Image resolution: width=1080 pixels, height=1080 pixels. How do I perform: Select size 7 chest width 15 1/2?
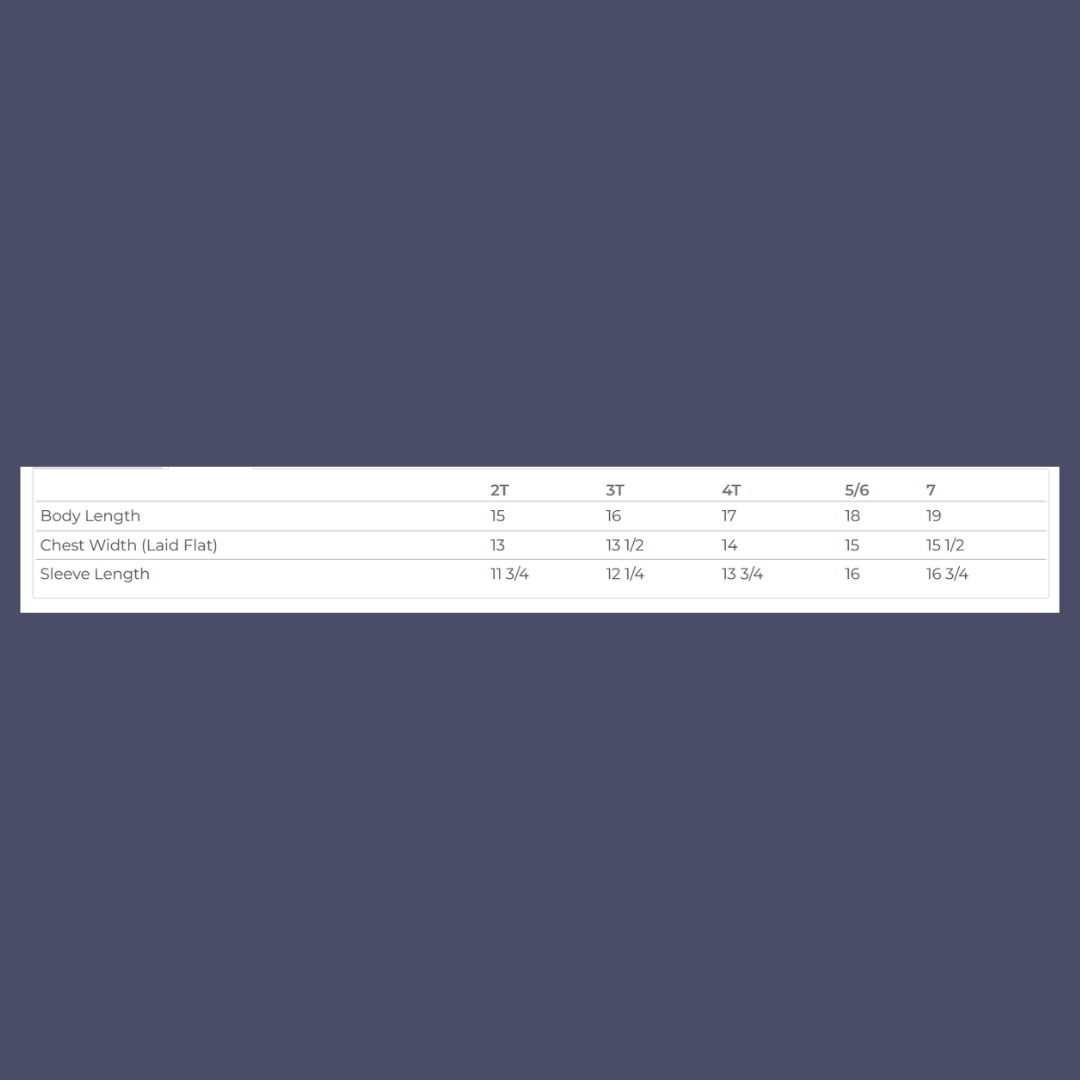[945, 545]
